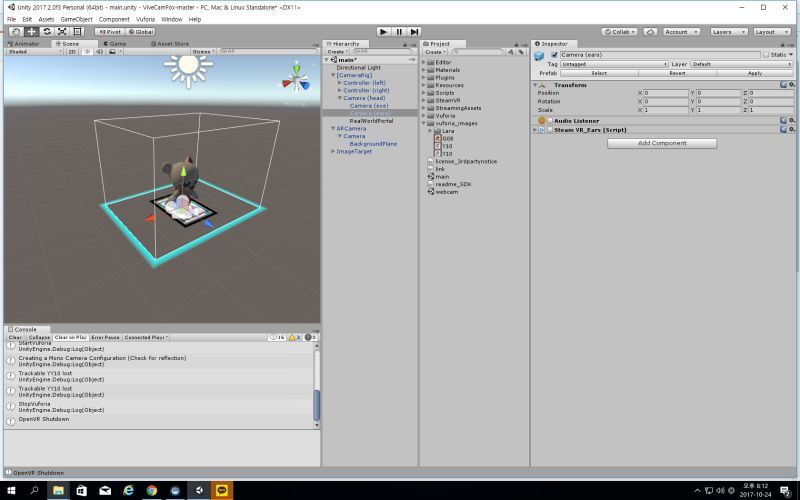800x500 pixels.
Task: Open the Gizmos dropdown
Action: click(x=204, y=52)
